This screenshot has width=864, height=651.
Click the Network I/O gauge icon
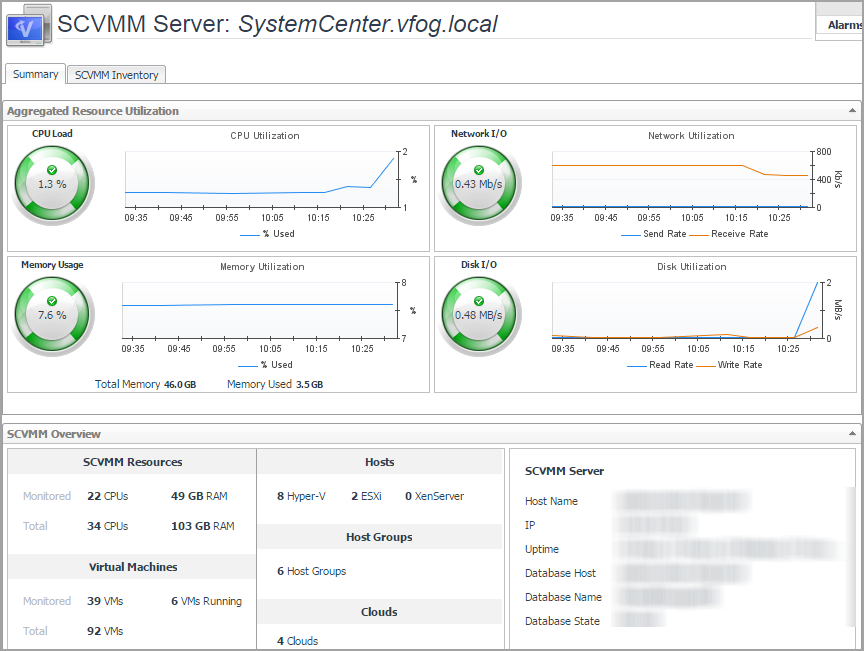(x=478, y=185)
